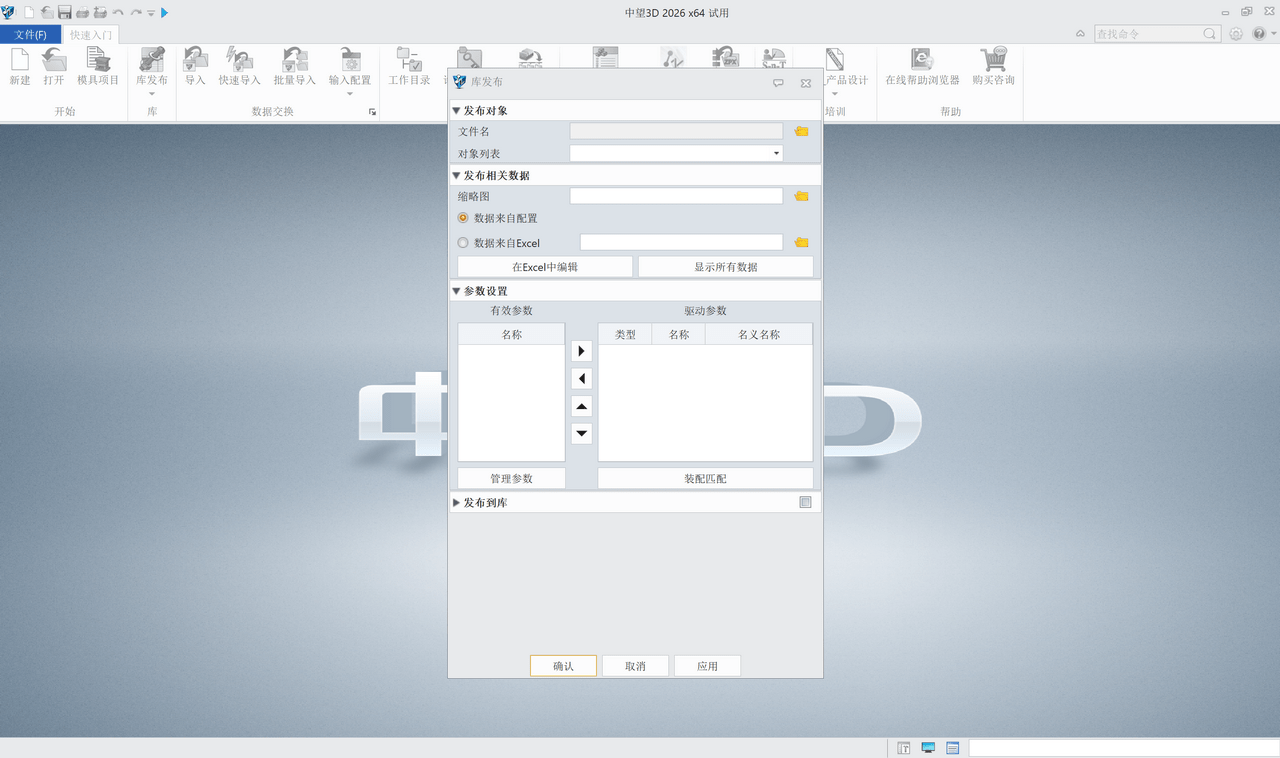Expand the 发布到库 section

coord(457,502)
